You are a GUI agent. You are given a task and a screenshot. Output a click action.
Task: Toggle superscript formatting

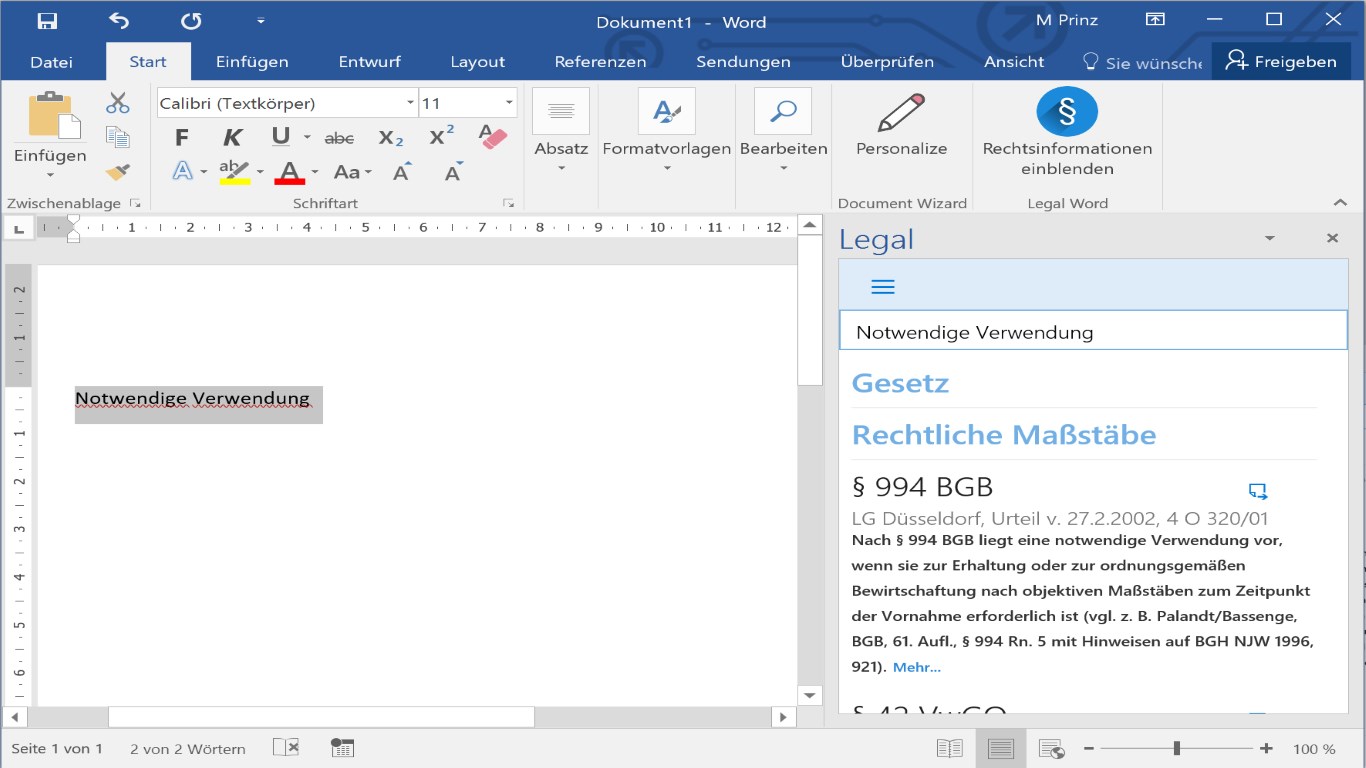(441, 137)
